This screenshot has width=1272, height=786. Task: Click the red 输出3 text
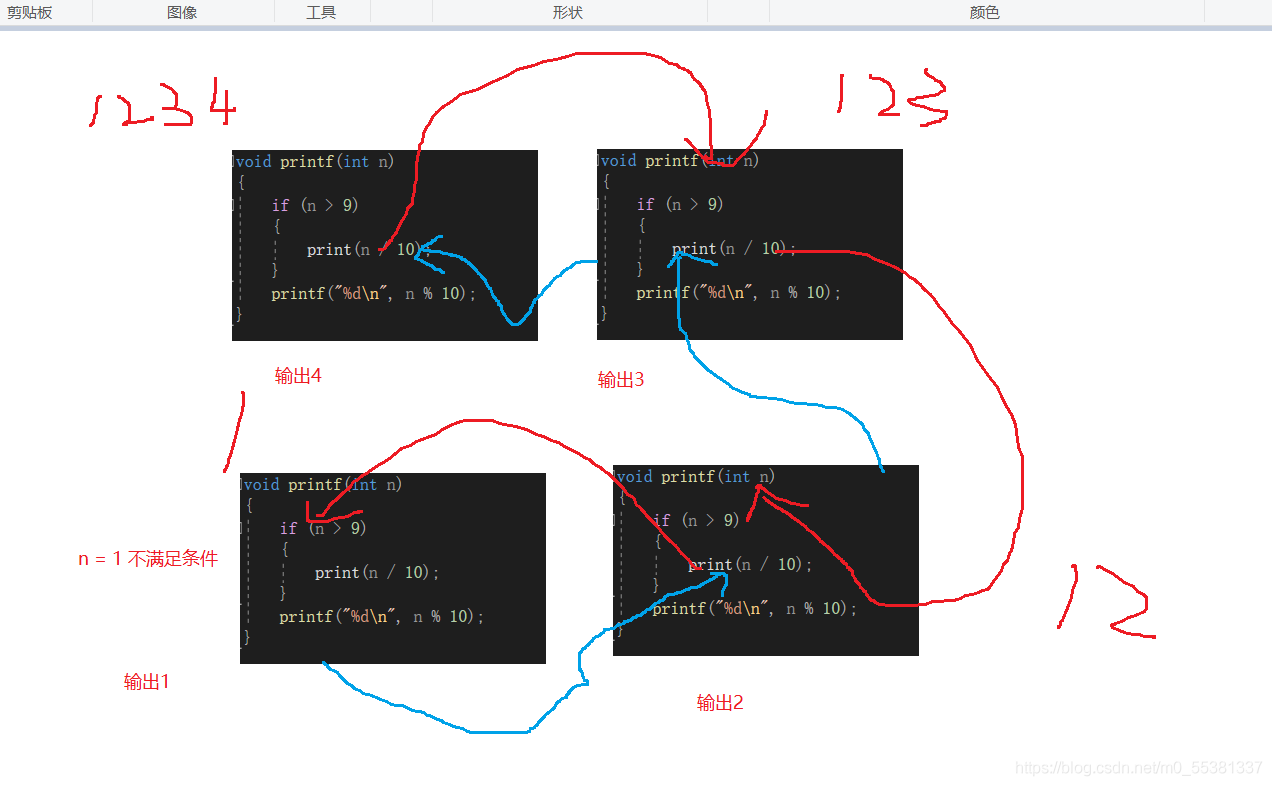[x=621, y=380]
